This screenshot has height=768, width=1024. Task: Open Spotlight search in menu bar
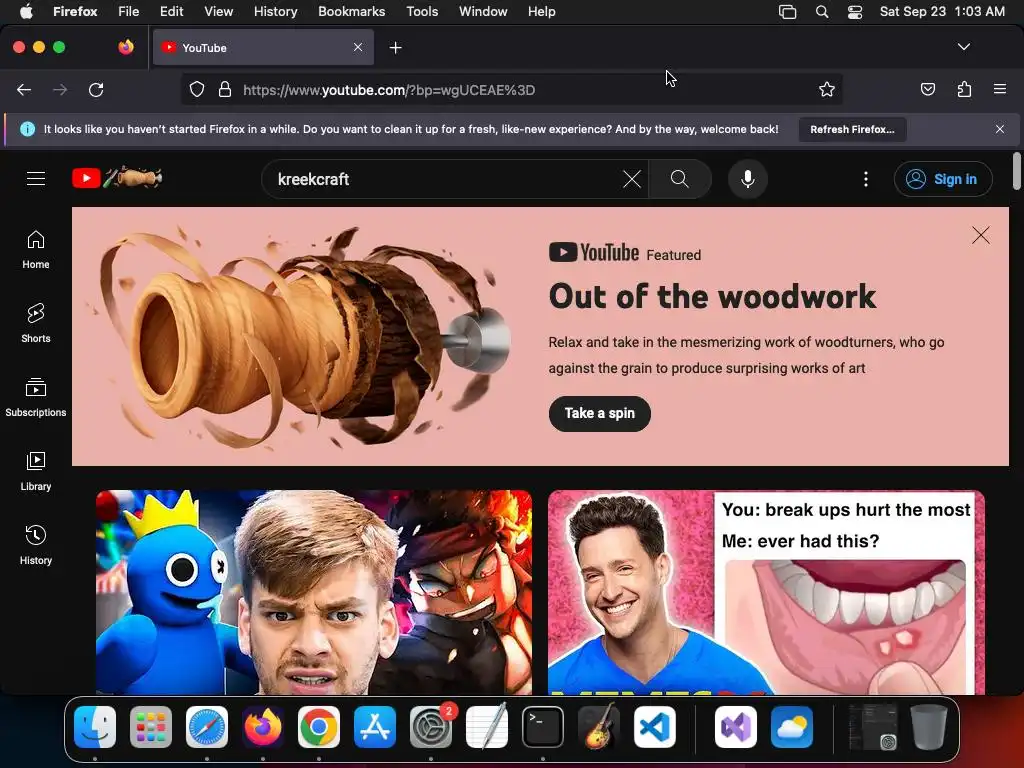[822, 12]
